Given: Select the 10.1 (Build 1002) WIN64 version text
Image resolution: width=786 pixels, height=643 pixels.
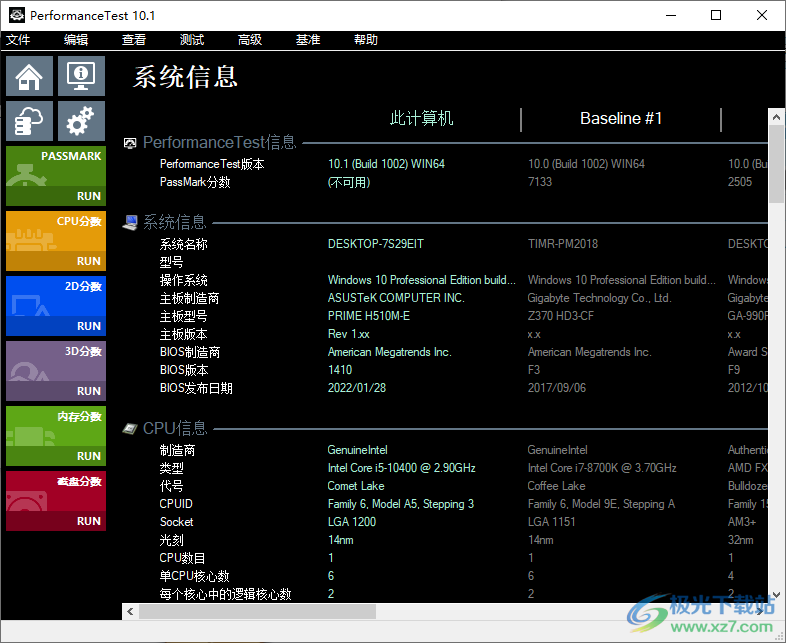Looking at the screenshot, I should (386, 164).
